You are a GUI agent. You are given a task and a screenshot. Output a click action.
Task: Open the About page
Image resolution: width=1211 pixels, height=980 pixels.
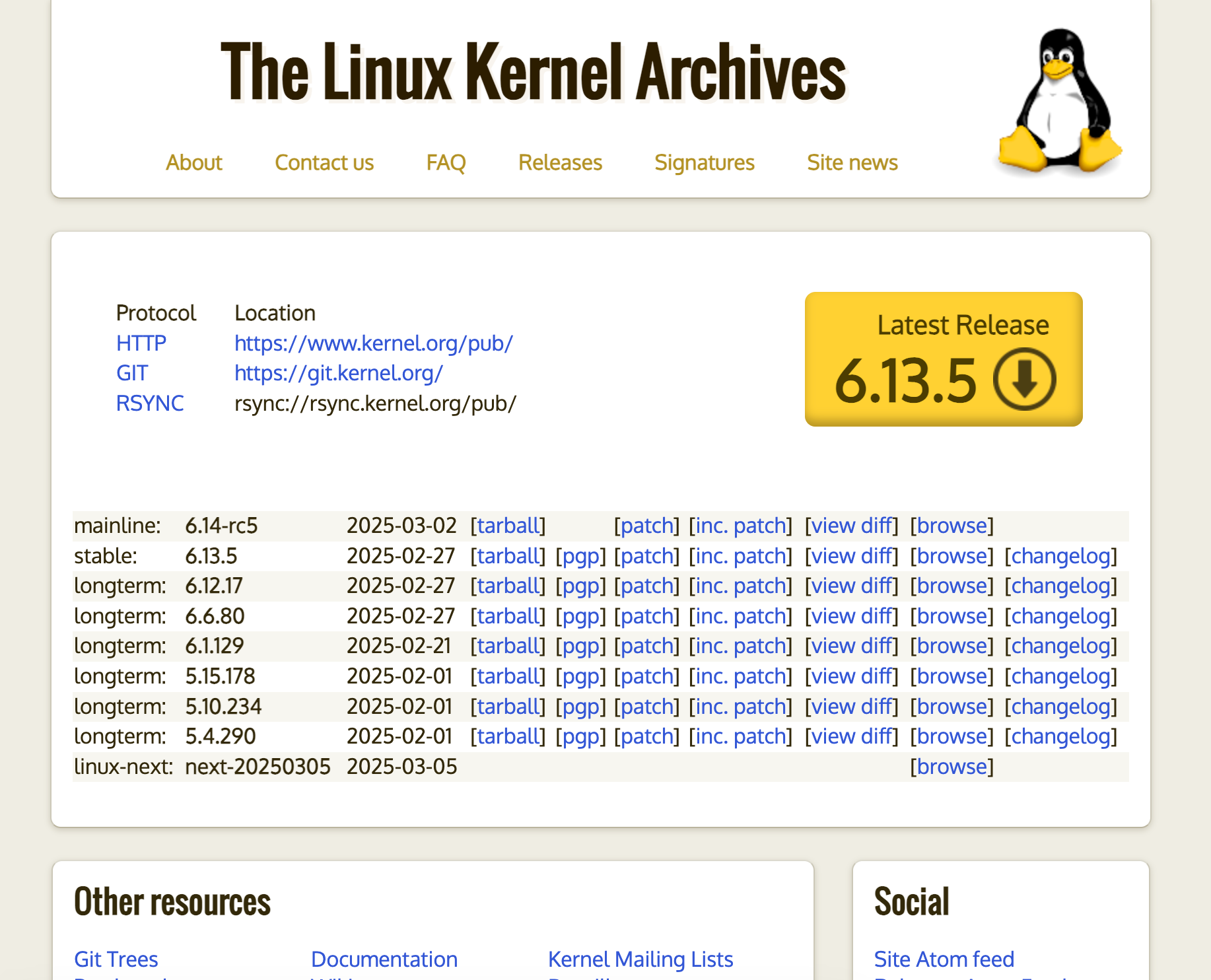coord(193,162)
